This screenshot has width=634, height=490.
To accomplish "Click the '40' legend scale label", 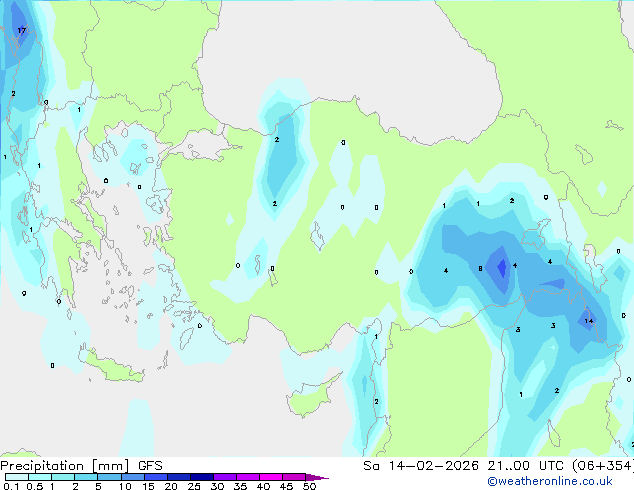I will click(263, 486).
